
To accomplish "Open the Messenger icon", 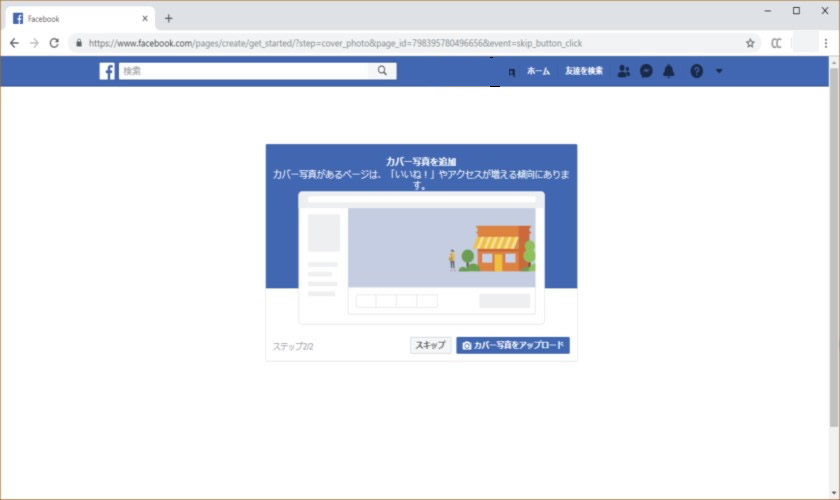I will (x=647, y=71).
